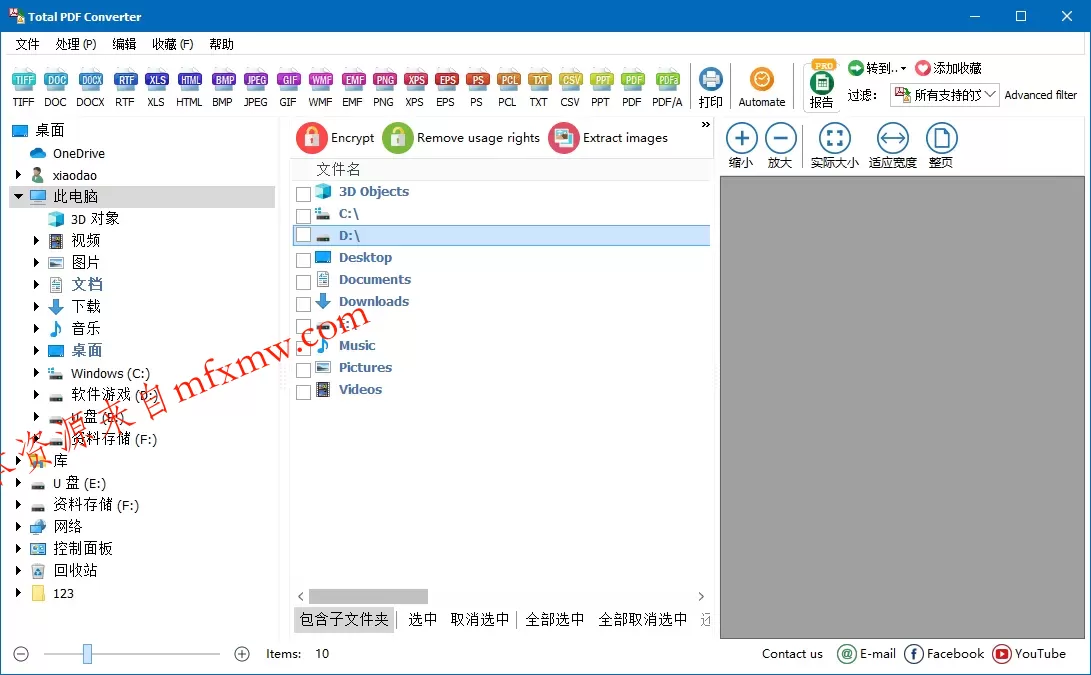Select XLS conversion icon
Image resolution: width=1091 pixels, height=675 pixels.
(157, 88)
